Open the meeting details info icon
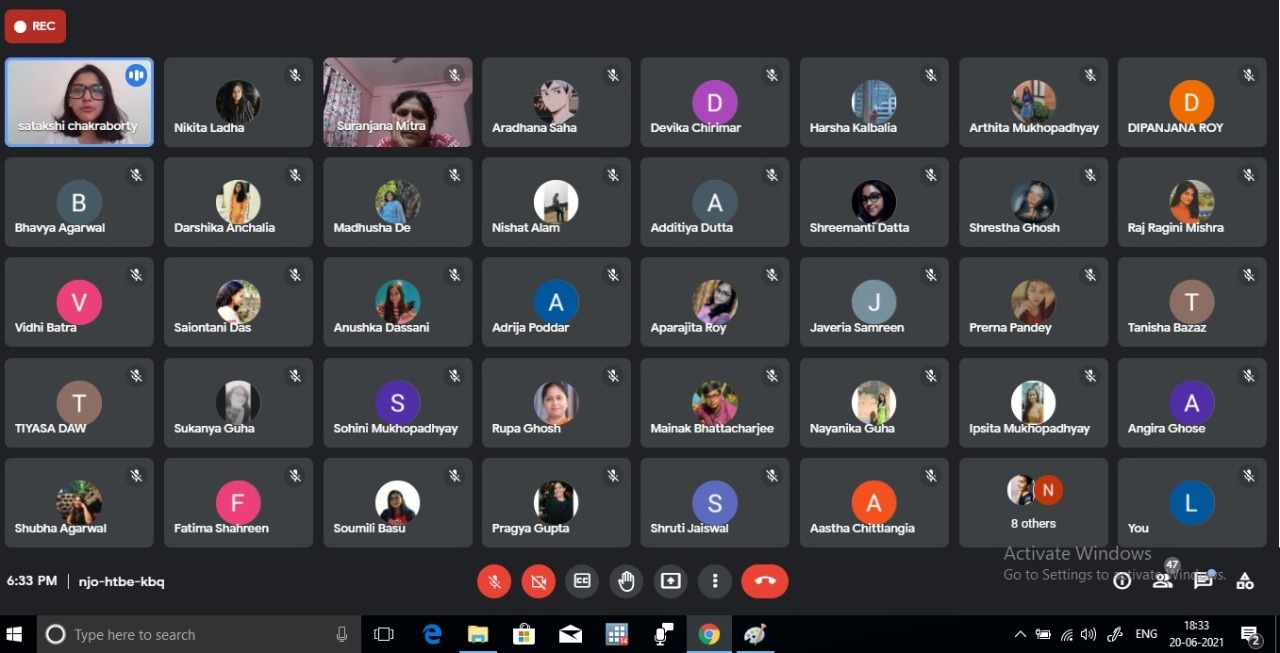Viewport: 1280px width, 653px height. (1122, 581)
